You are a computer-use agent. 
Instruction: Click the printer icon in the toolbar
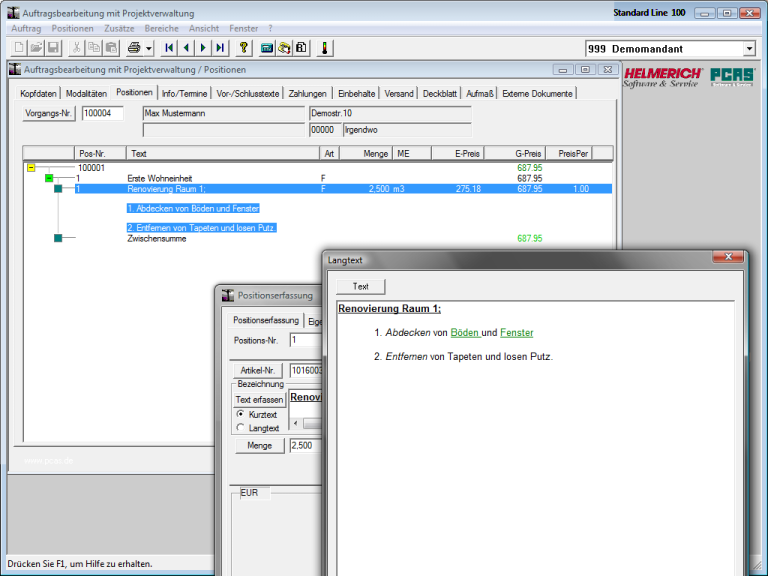134,48
